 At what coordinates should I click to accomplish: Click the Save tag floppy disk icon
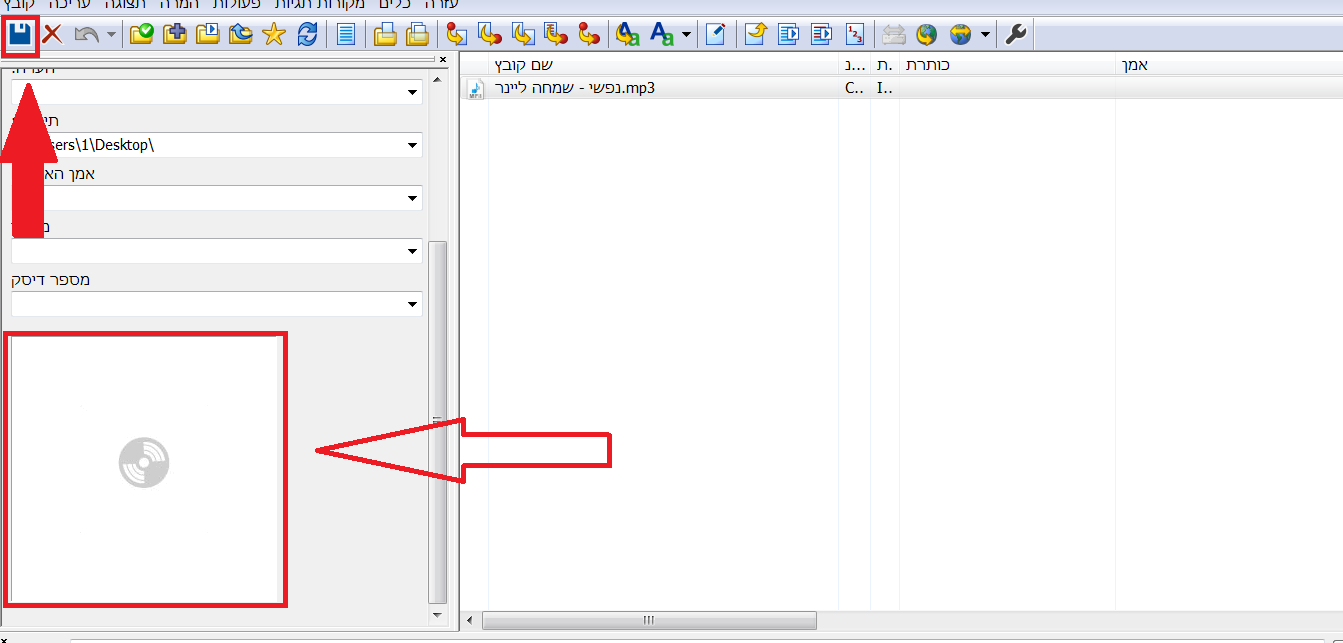click(20, 35)
